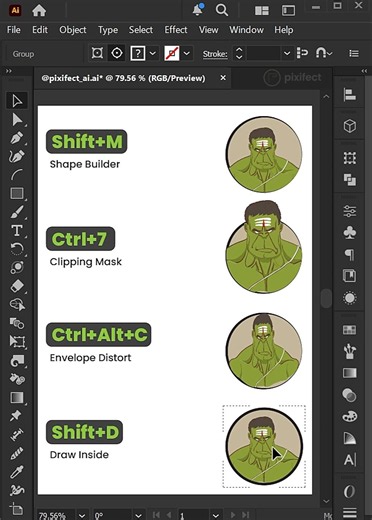Select the Rotate tool
Viewport: 372px width, 520px height.
point(17,249)
